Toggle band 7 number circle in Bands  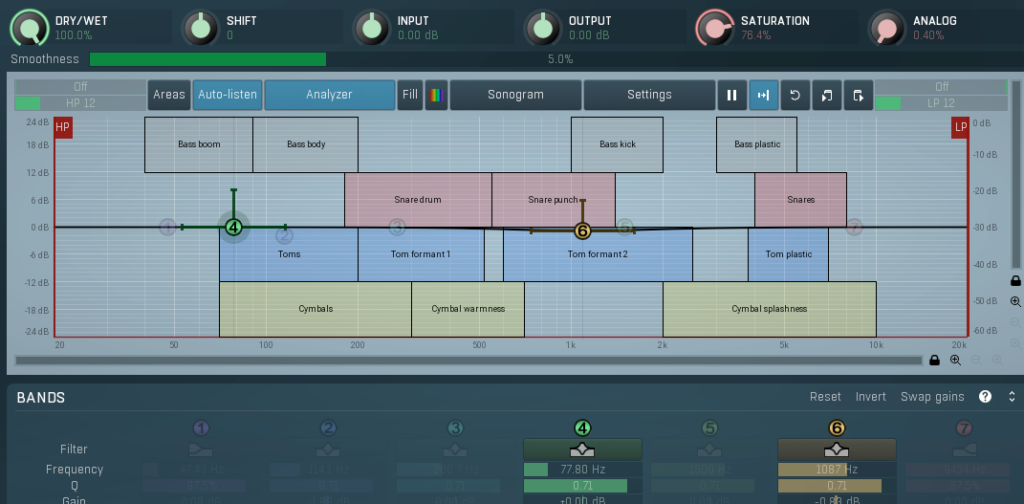click(x=963, y=428)
